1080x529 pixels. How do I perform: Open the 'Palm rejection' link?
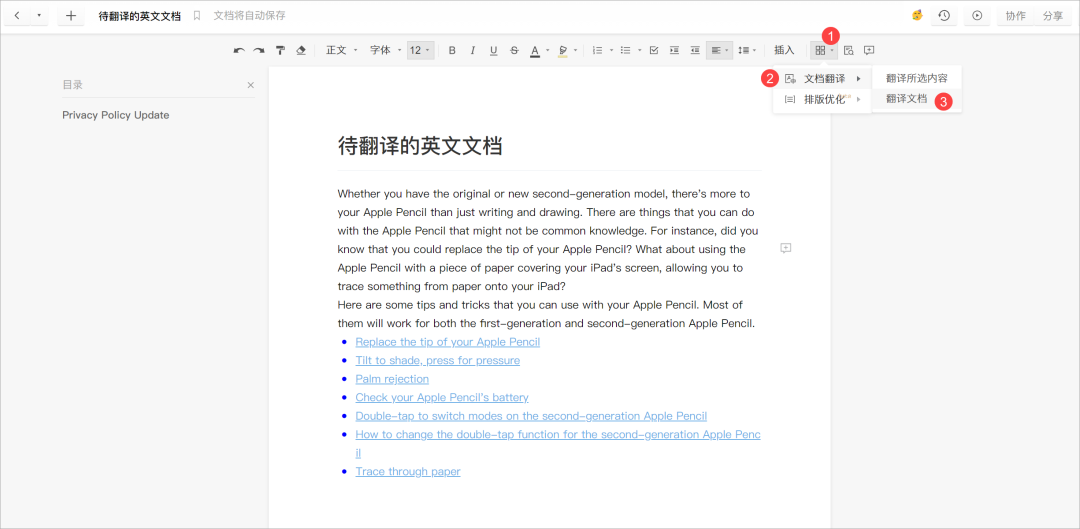click(x=392, y=379)
